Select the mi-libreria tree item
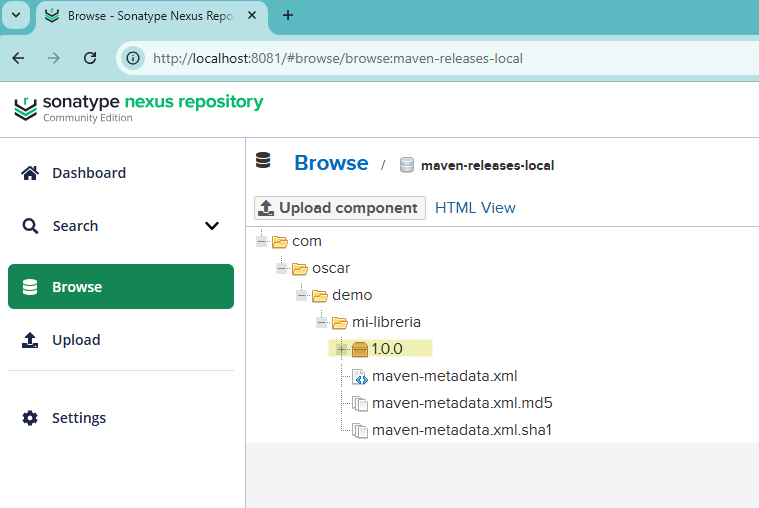Image resolution: width=759 pixels, height=508 pixels. tap(386, 323)
